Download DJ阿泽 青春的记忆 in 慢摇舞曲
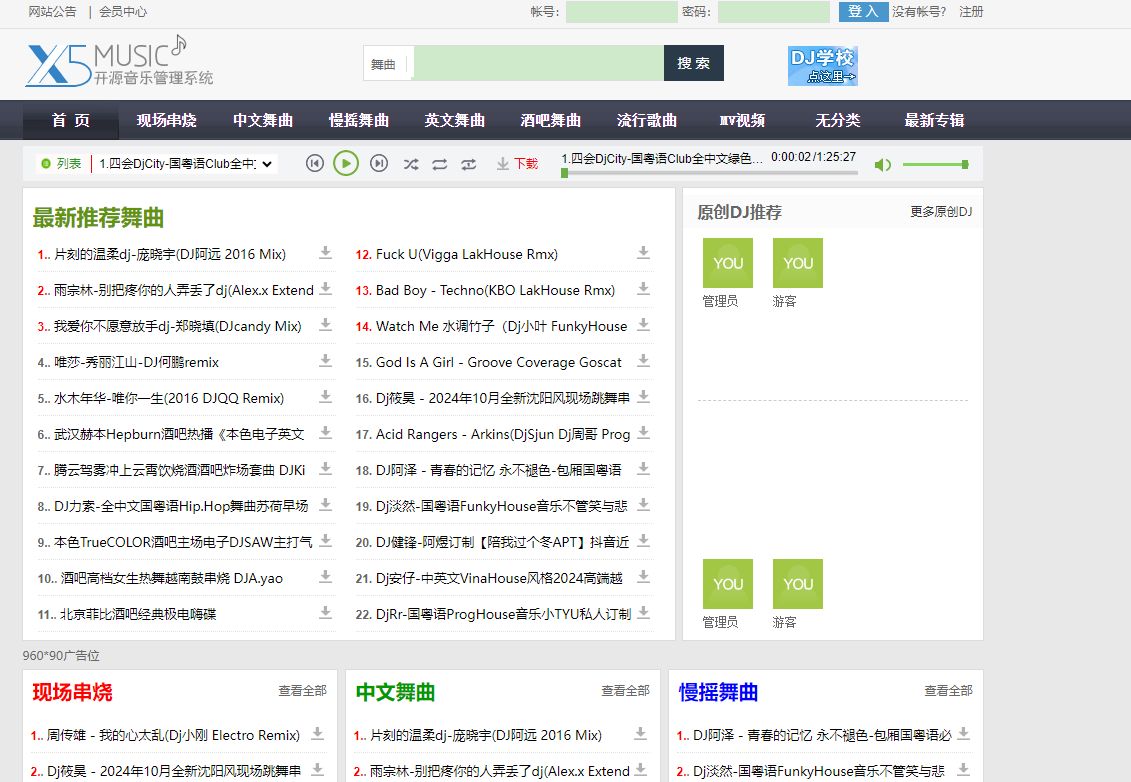1131x782 pixels. [x=964, y=734]
